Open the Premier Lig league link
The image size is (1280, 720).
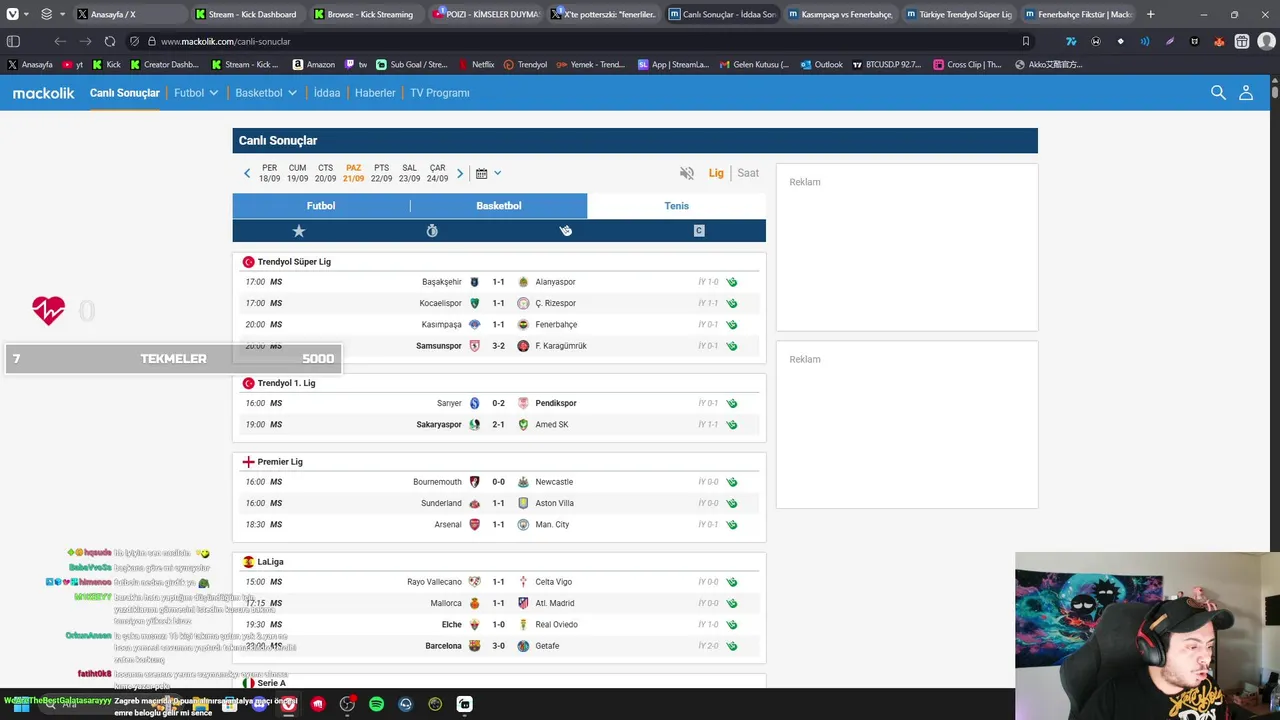280,462
